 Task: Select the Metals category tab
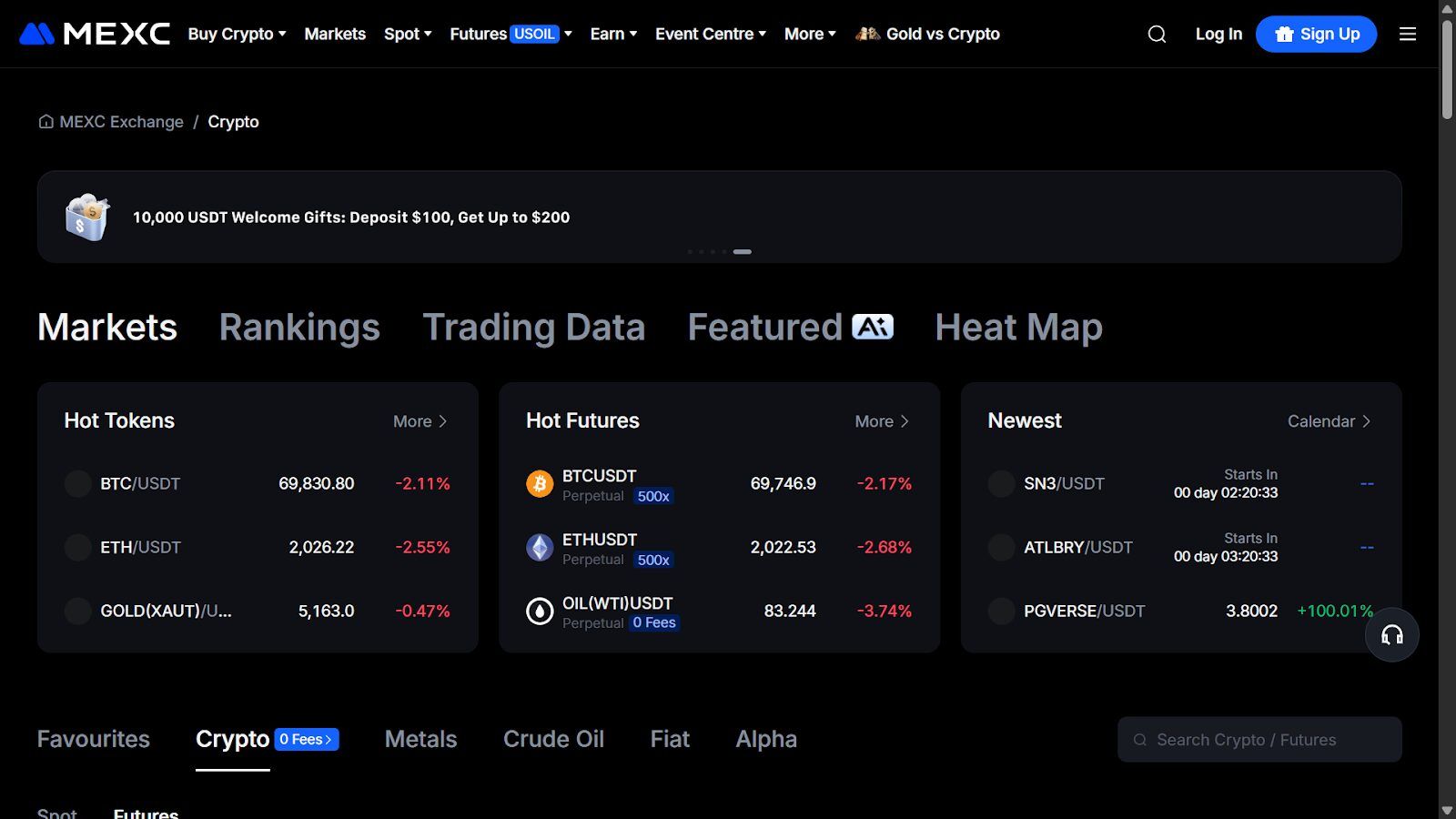[420, 739]
